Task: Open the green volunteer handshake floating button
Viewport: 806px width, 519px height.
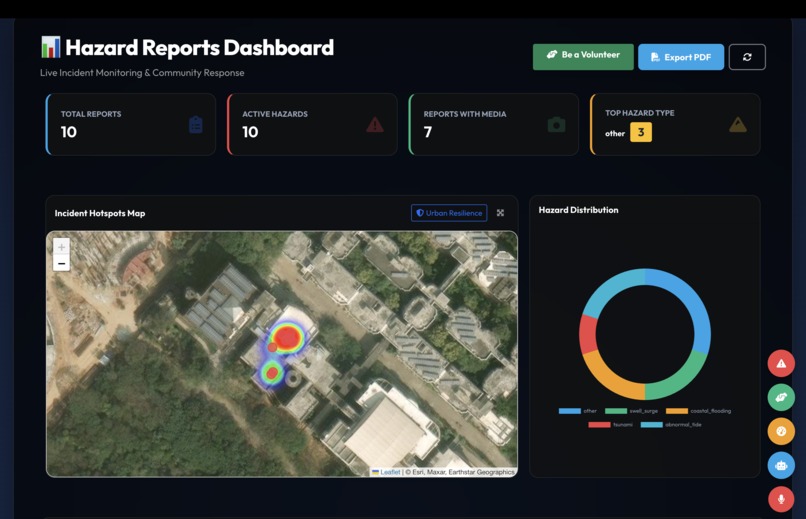Action: (781, 397)
